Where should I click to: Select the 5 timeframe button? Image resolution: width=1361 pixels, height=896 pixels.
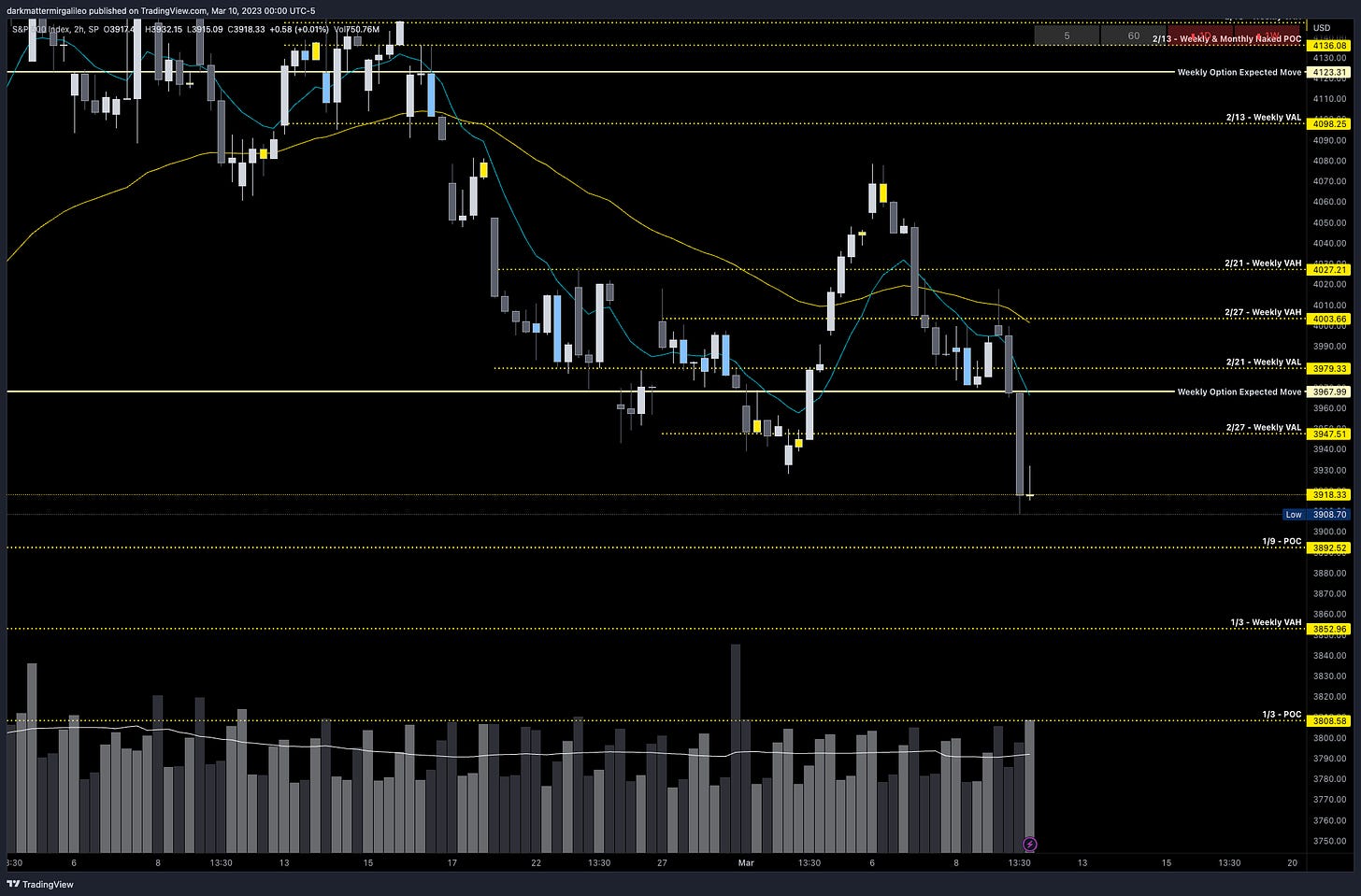tap(1067, 36)
